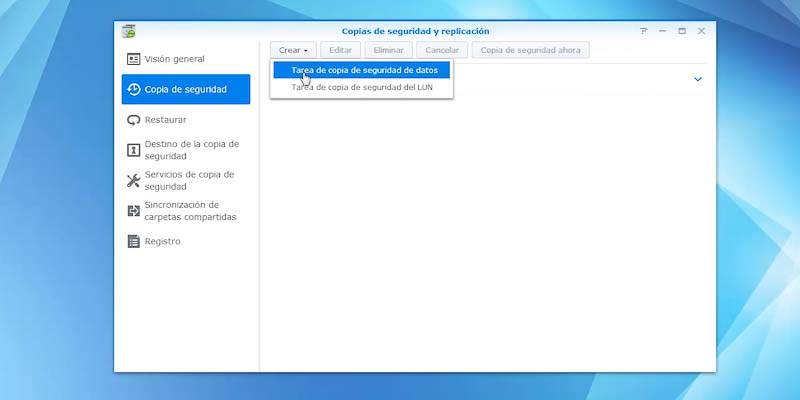Choose Tarea de copia de seguridad del LUN
The height and width of the screenshot is (400, 800).
tap(362, 87)
